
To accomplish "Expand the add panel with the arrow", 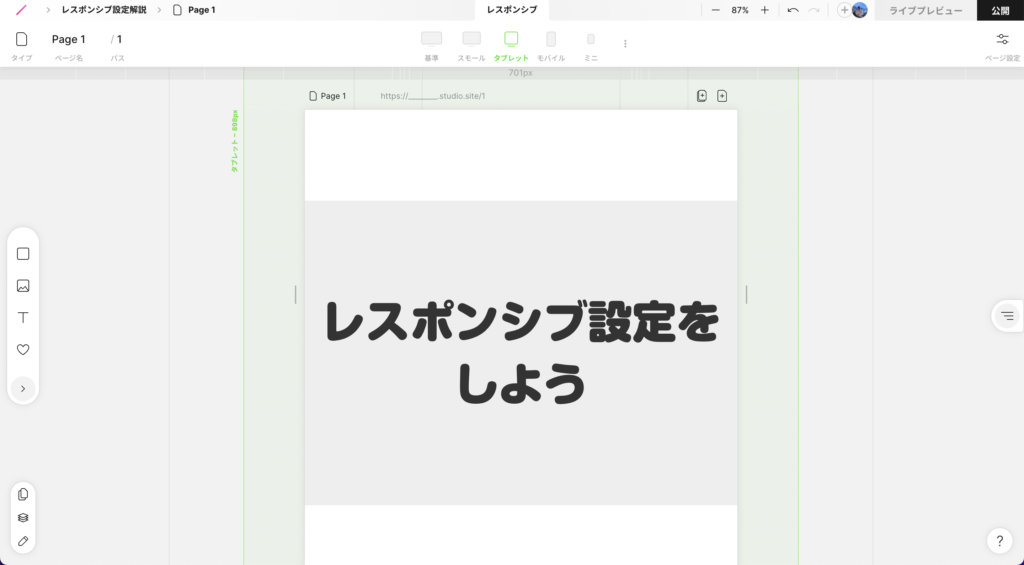I will click(23, 389).
